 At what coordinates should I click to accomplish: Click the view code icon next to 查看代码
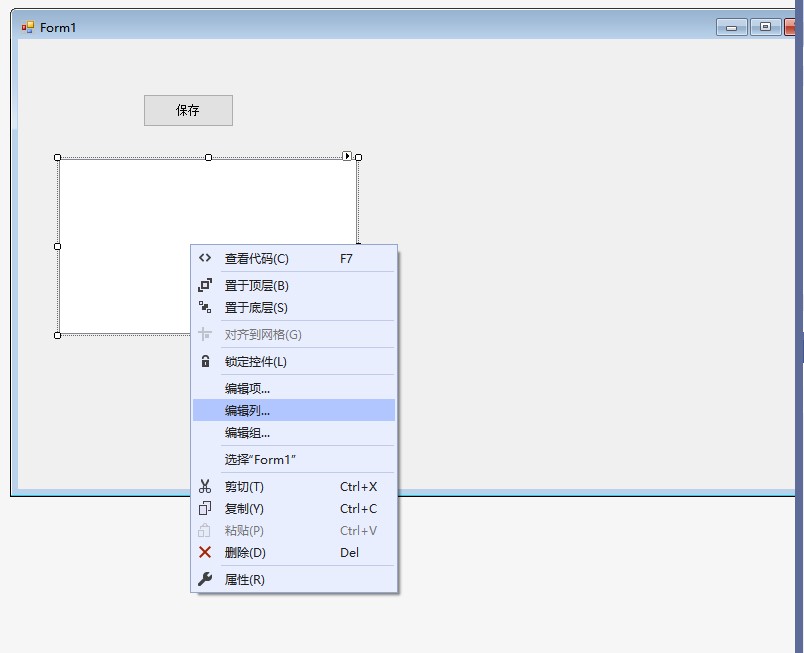point(205,257)
